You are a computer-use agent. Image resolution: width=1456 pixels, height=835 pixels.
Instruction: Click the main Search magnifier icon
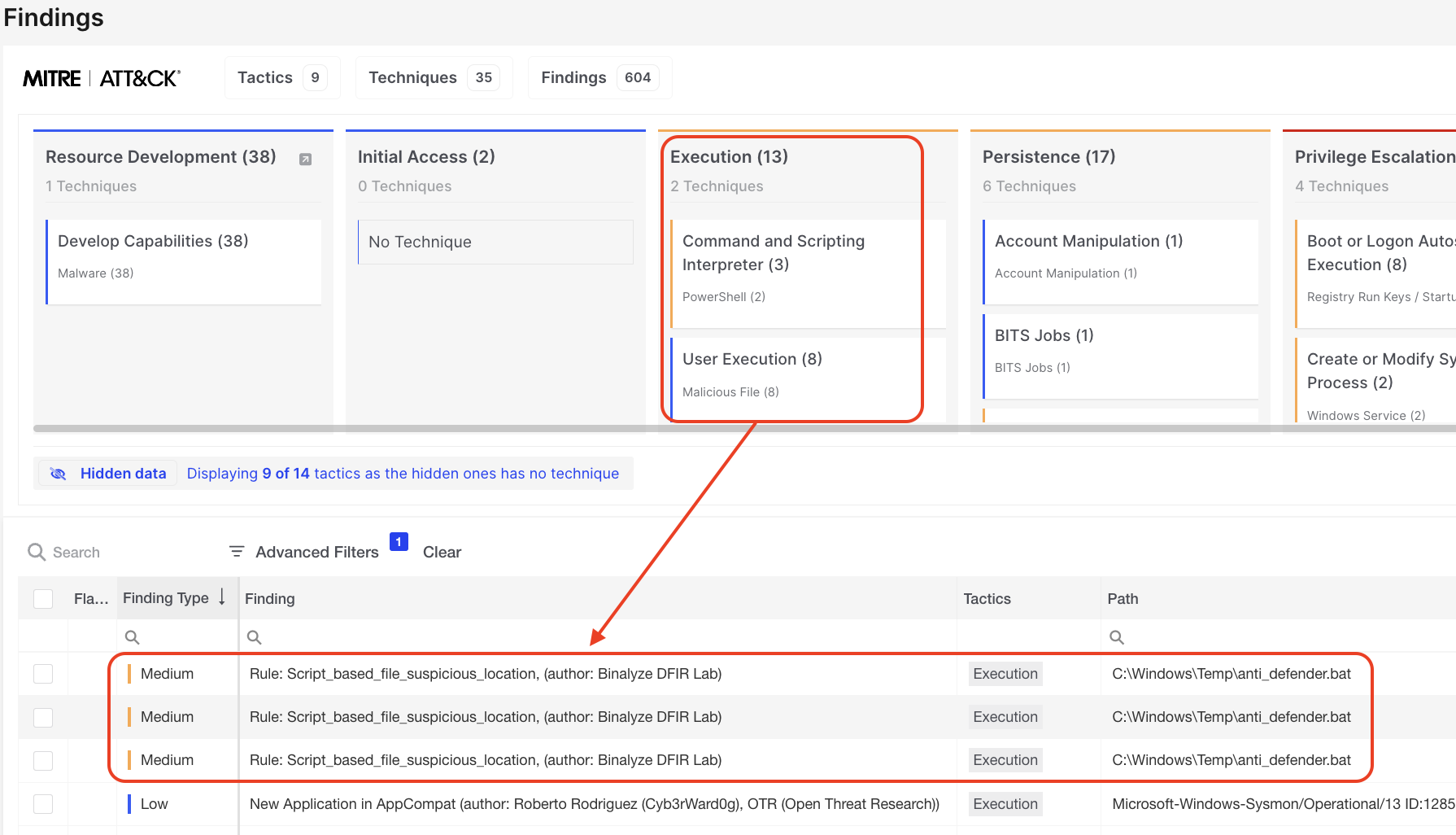(37, 553)
